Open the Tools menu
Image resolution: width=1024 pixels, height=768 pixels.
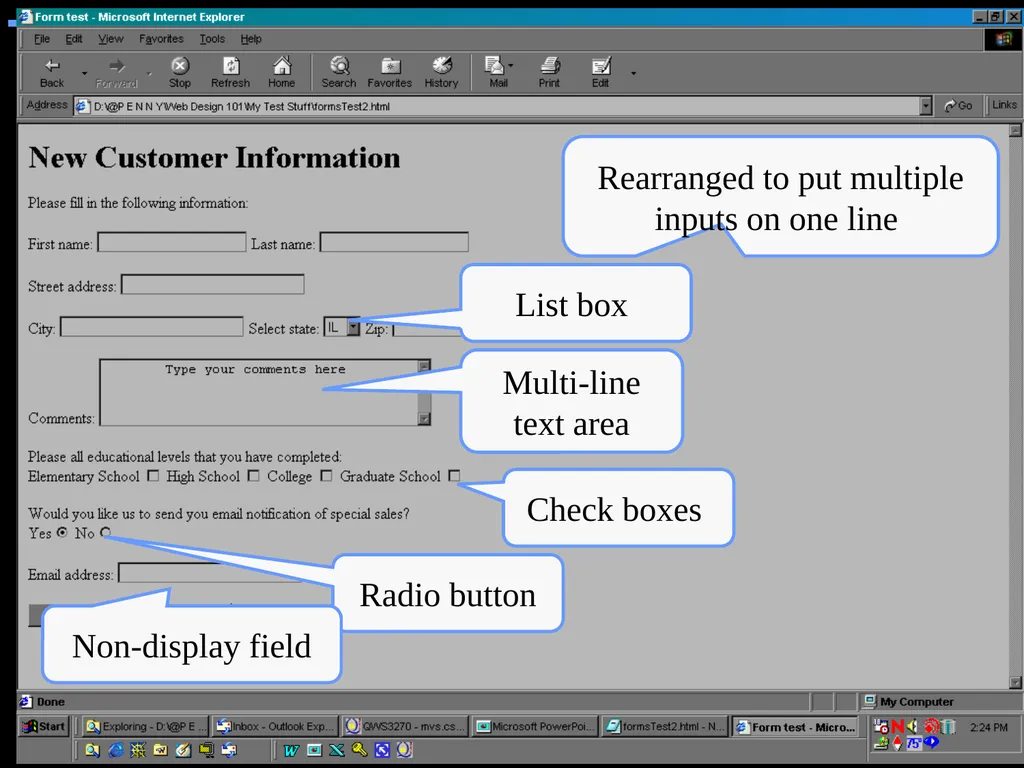click(x=212, y=39)
